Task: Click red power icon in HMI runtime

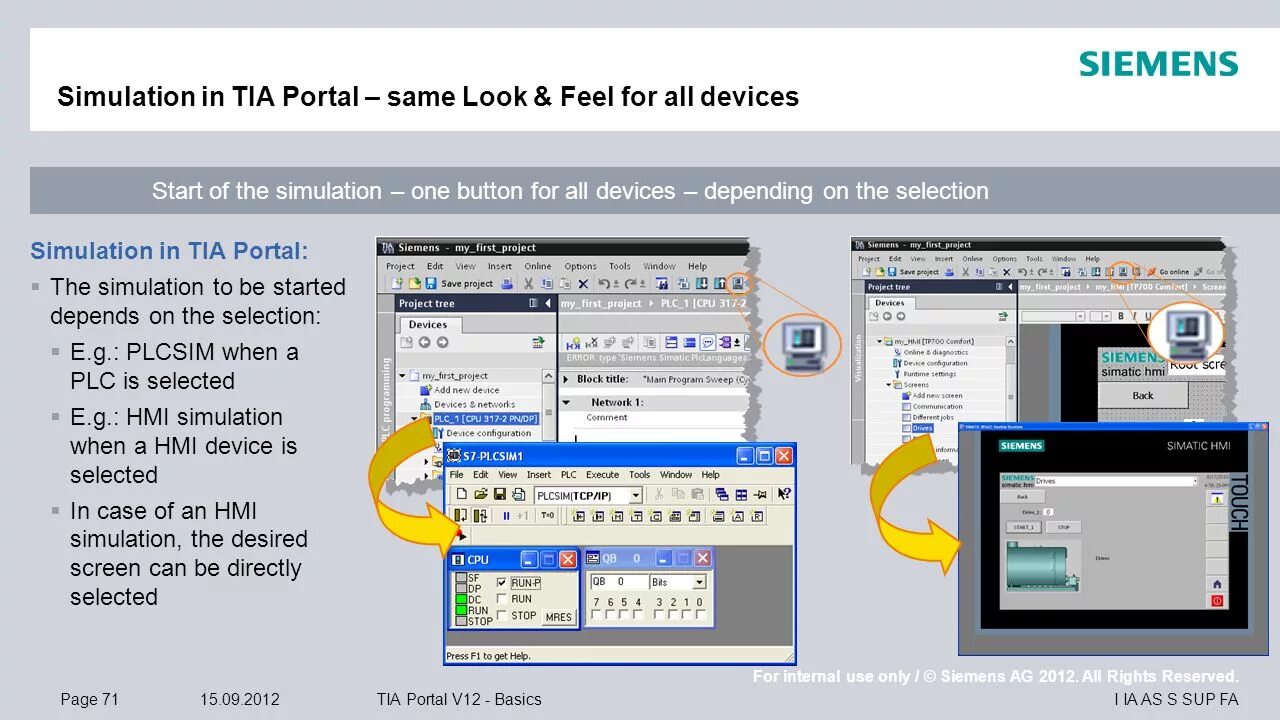Action: (x=1217, y=601)
